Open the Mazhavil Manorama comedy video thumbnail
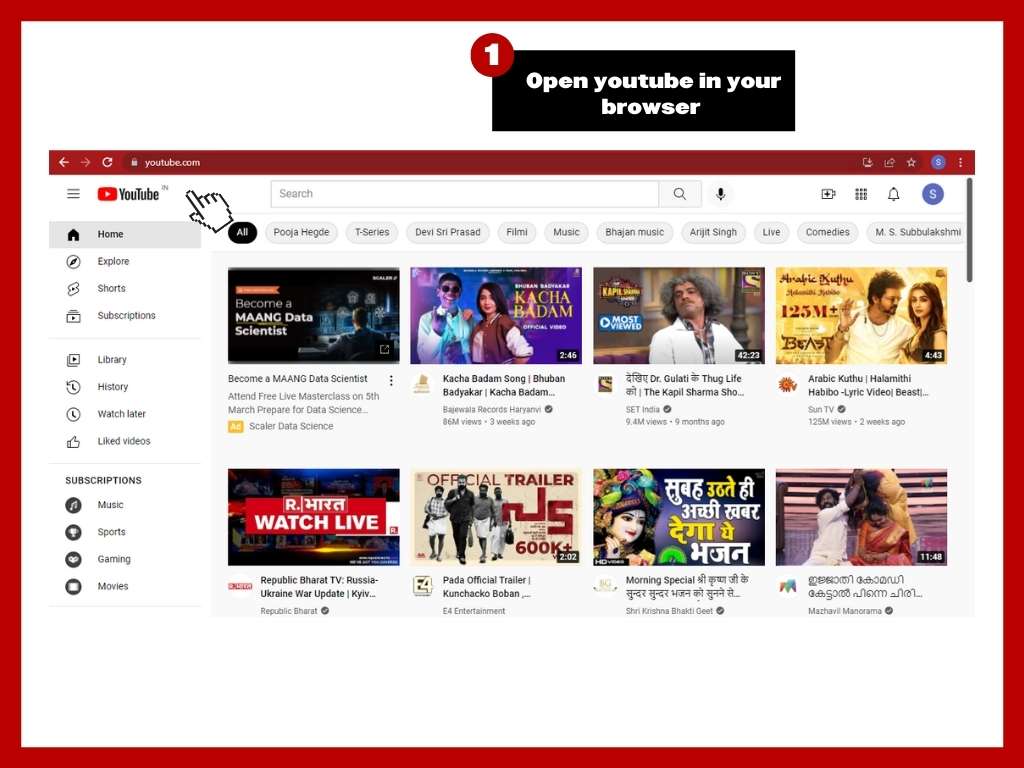 (x=861, y=517)
